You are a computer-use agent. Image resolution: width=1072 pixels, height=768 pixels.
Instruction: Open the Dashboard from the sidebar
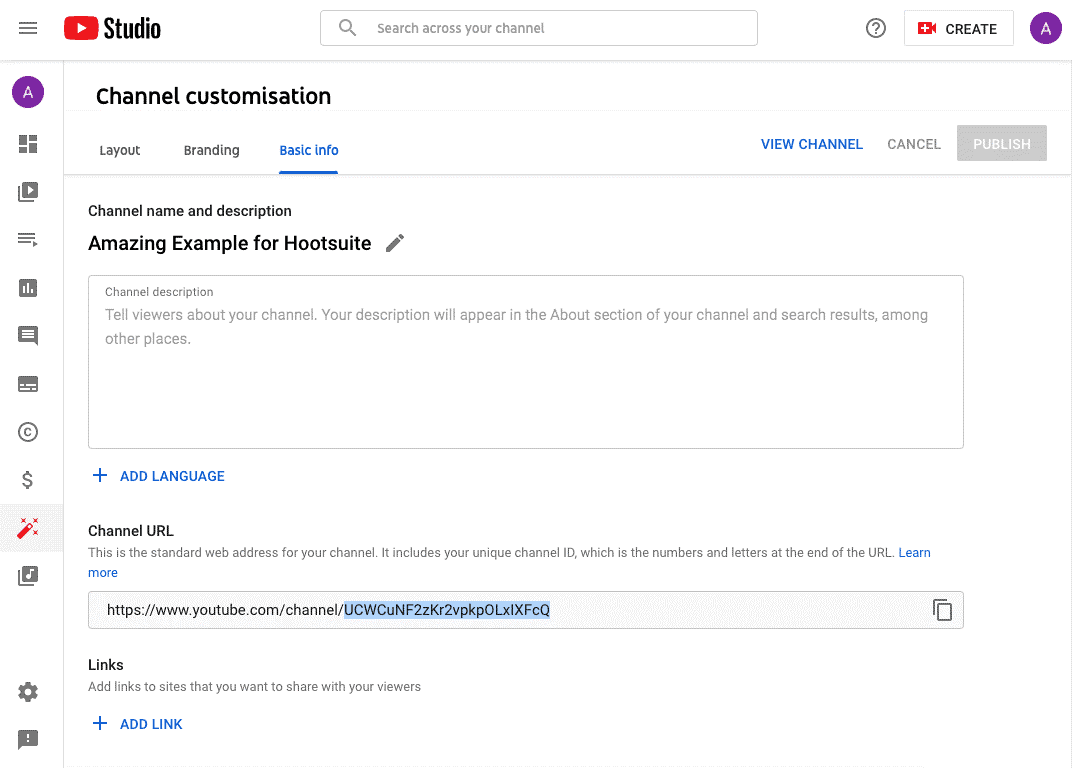click(x=28, y=144)
